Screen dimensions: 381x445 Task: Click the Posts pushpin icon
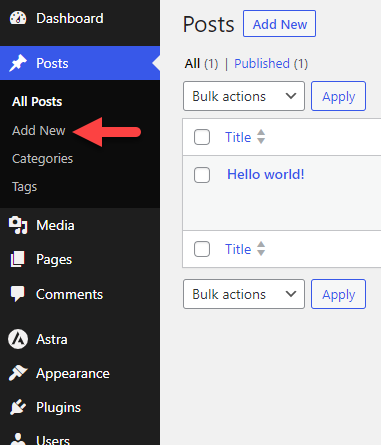18,63
